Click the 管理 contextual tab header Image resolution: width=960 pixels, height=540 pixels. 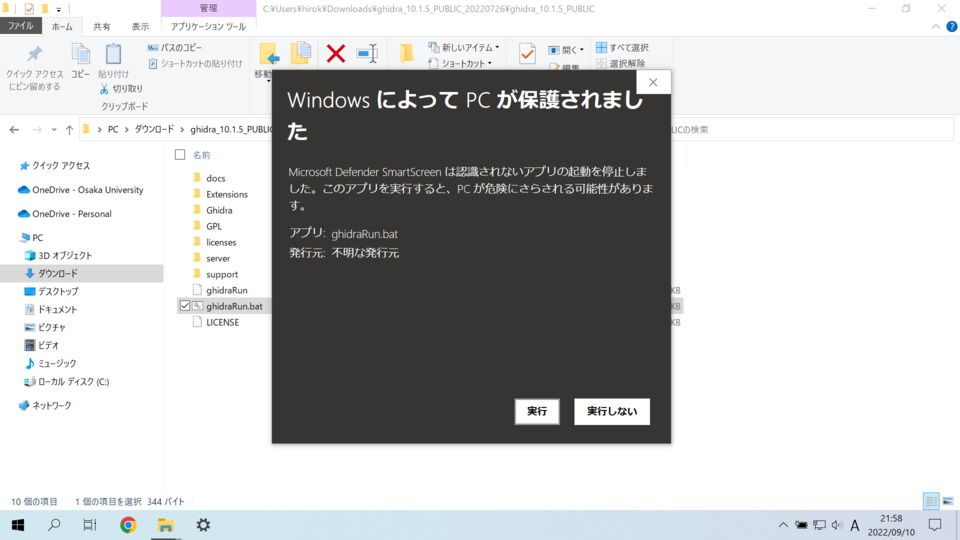tap(208, 9)
